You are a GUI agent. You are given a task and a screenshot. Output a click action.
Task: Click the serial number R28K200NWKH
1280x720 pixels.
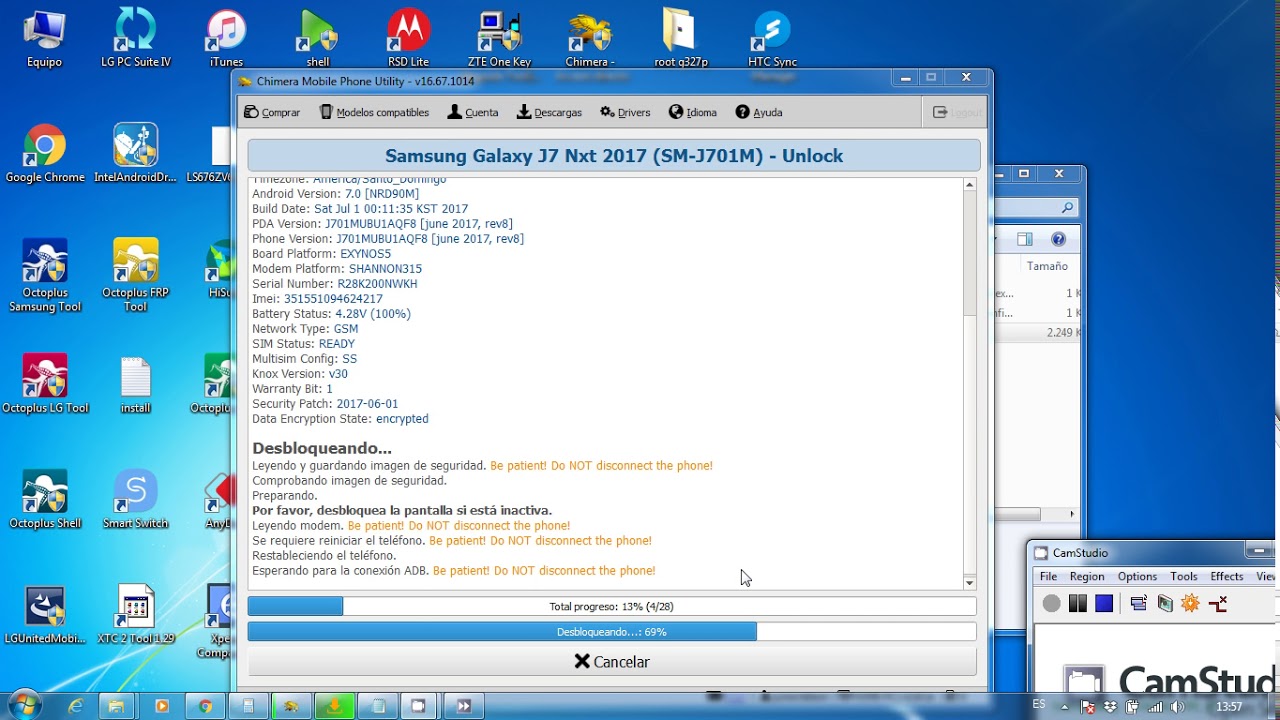click(377, 284)
